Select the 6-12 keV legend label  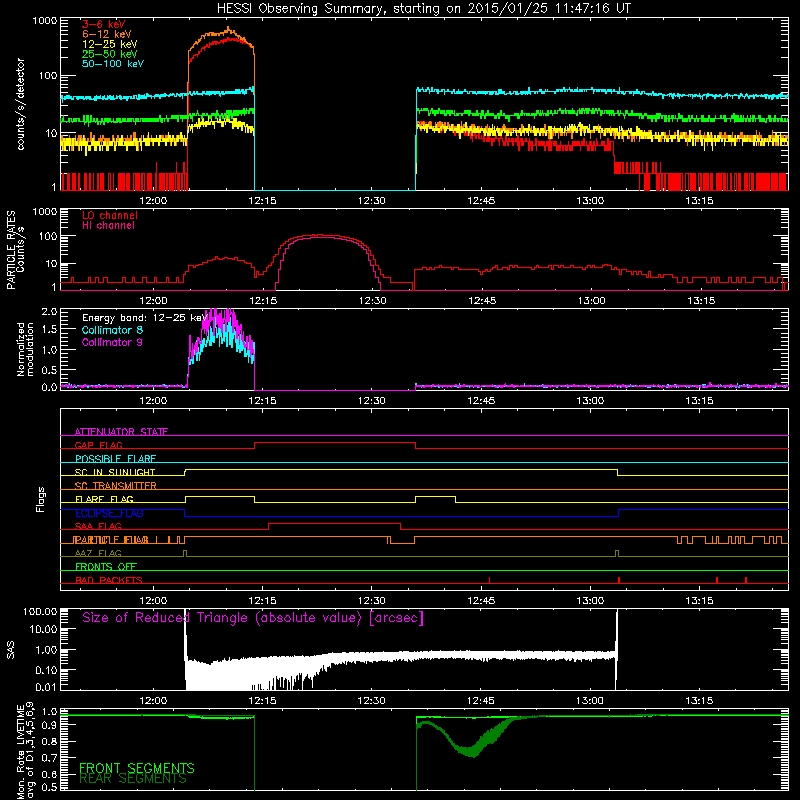106,34
